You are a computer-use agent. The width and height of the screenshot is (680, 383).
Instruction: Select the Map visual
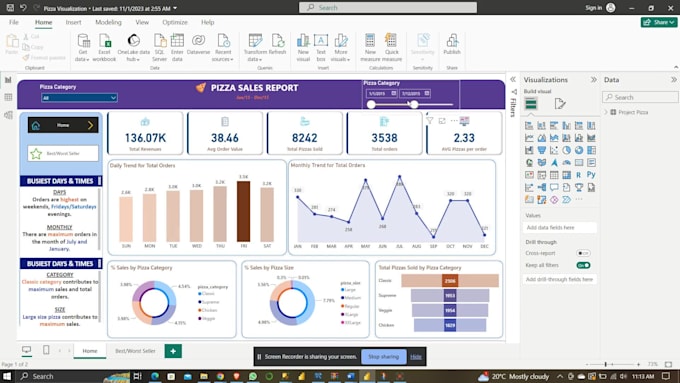[x=529, y=163]
